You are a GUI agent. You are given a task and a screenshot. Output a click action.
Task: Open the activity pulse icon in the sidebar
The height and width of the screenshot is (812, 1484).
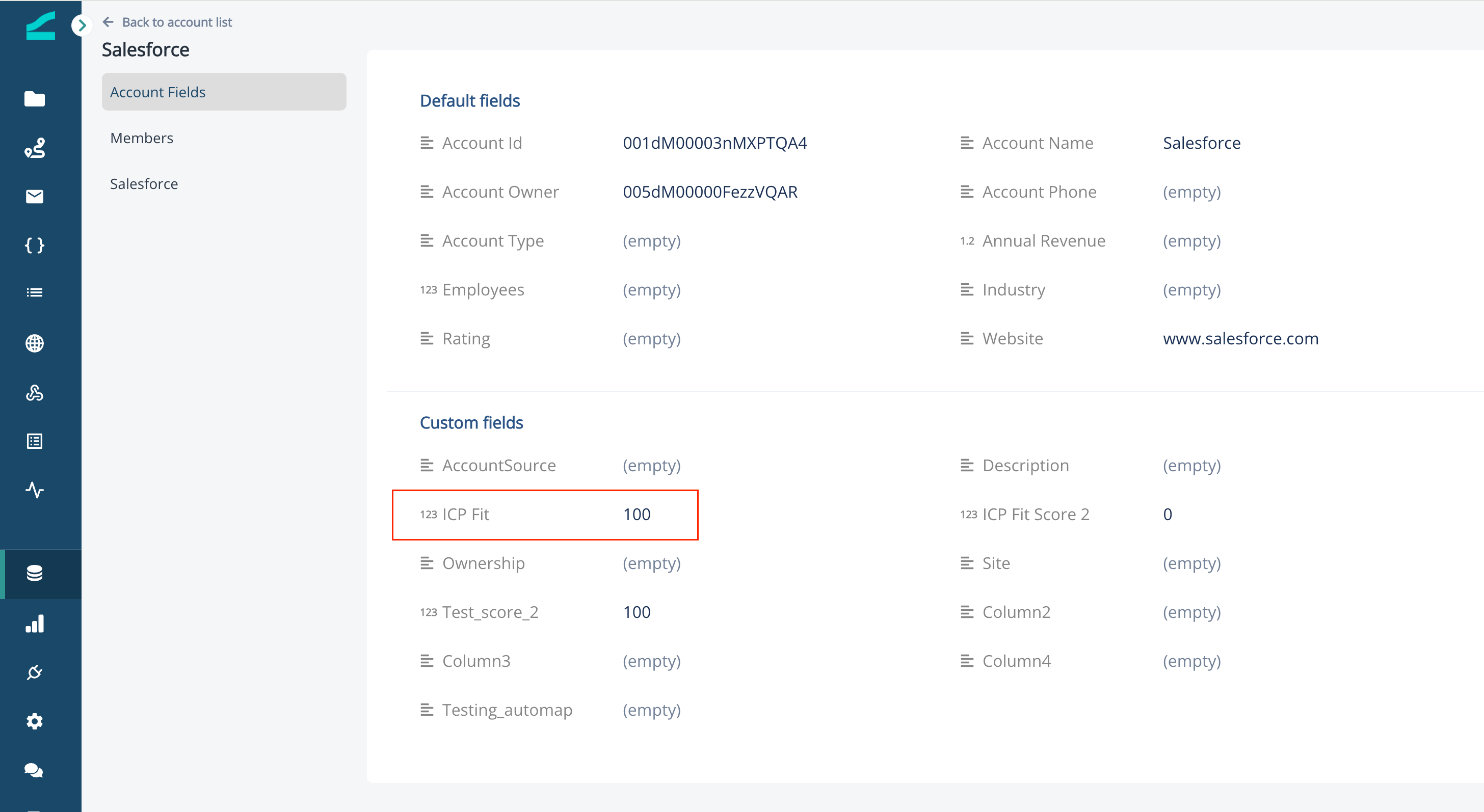pyautogui.click(x=35, y=490)
